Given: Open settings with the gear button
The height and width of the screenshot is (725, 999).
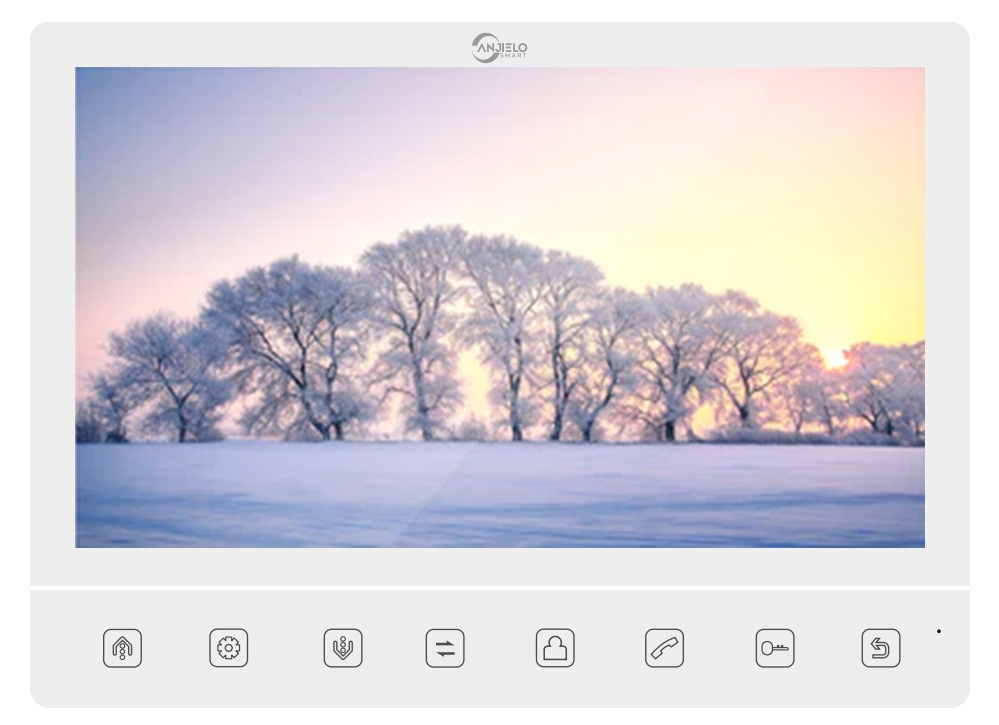Looking at the screenshot, I should tap(229, 647).
